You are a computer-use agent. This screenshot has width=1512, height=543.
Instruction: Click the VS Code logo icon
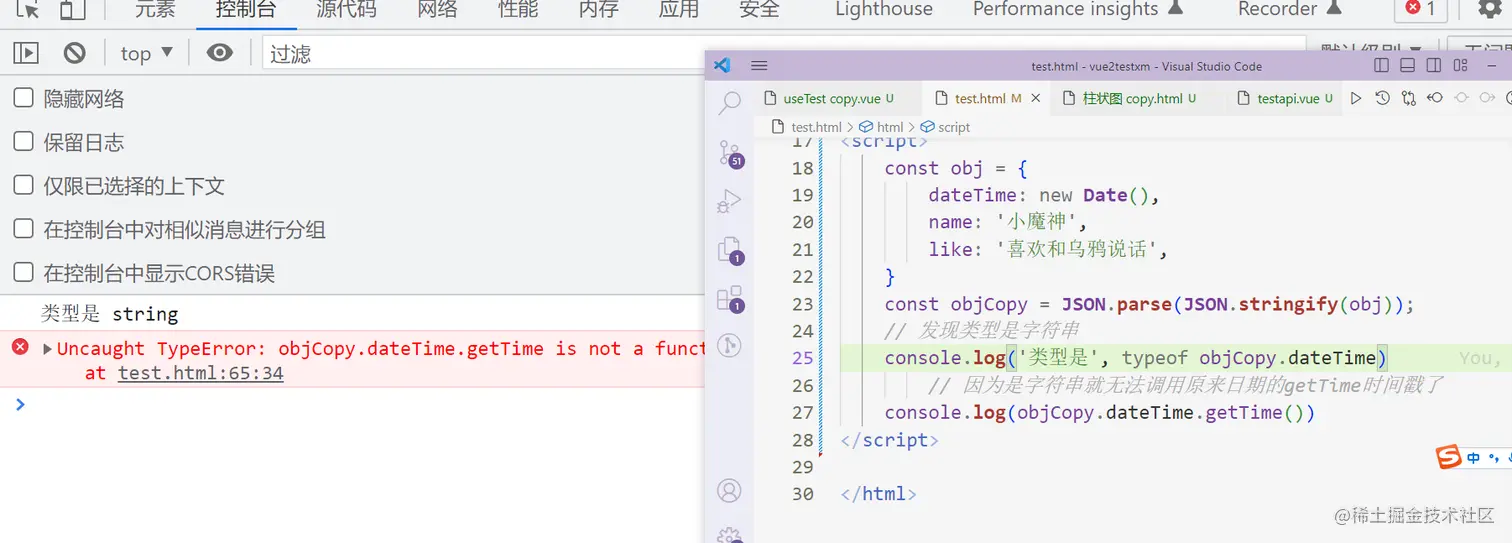[723, 66]
